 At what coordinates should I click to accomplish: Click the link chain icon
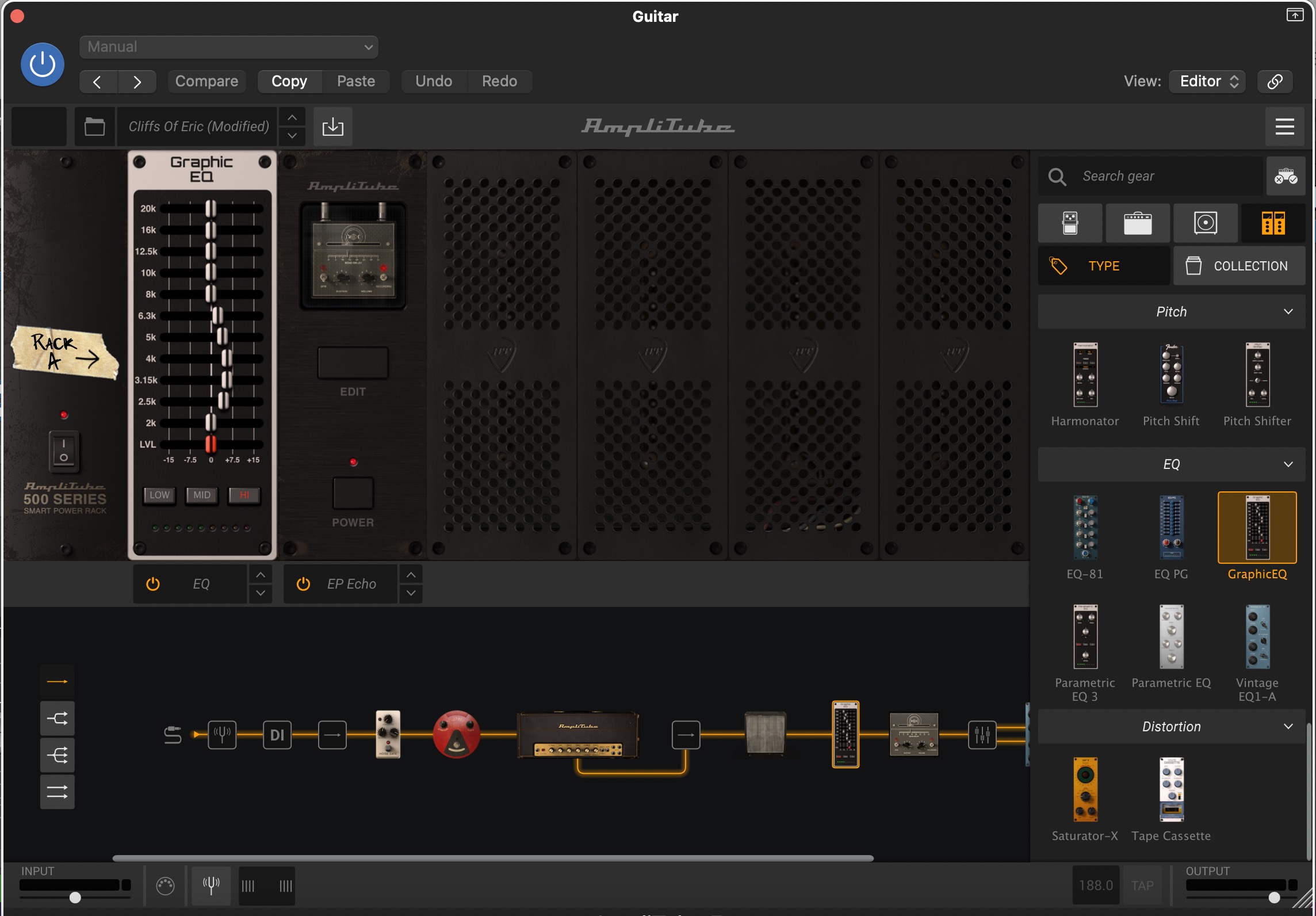pos(1275,81)
